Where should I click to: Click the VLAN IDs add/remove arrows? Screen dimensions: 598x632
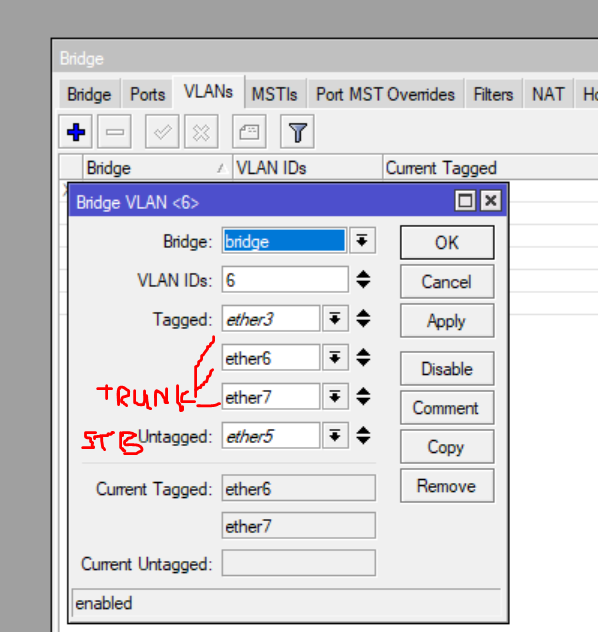click(x=363, y=280)
